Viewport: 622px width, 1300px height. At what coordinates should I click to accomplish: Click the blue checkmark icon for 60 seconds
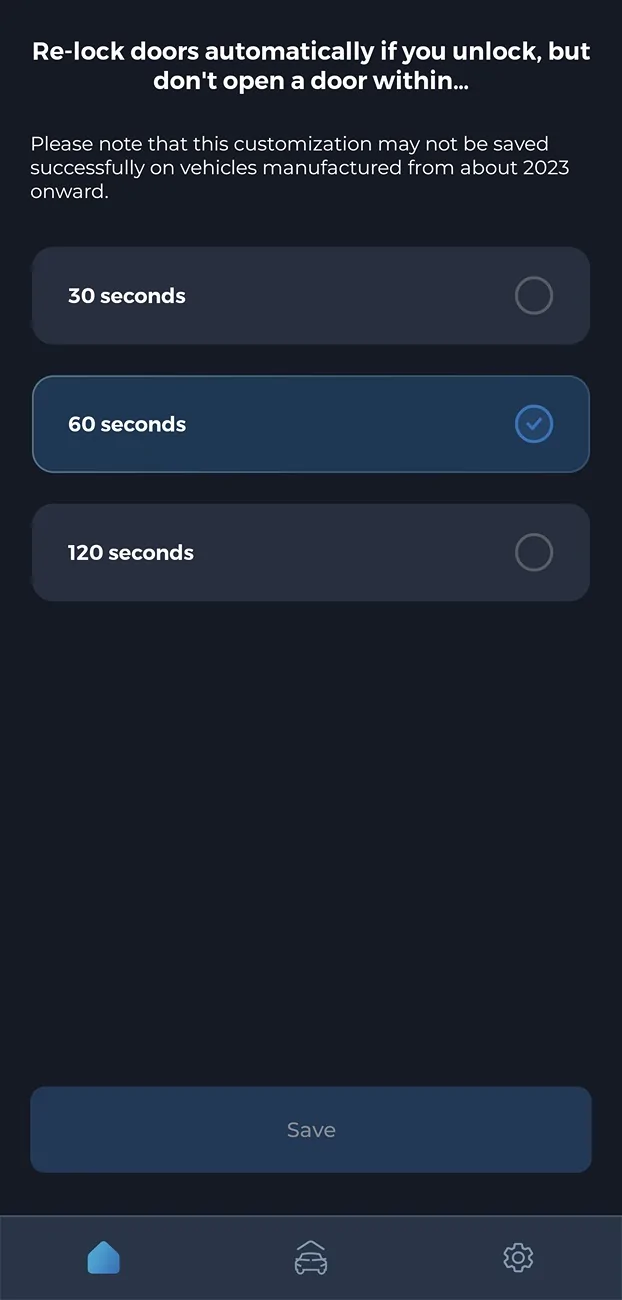(533, 424)
